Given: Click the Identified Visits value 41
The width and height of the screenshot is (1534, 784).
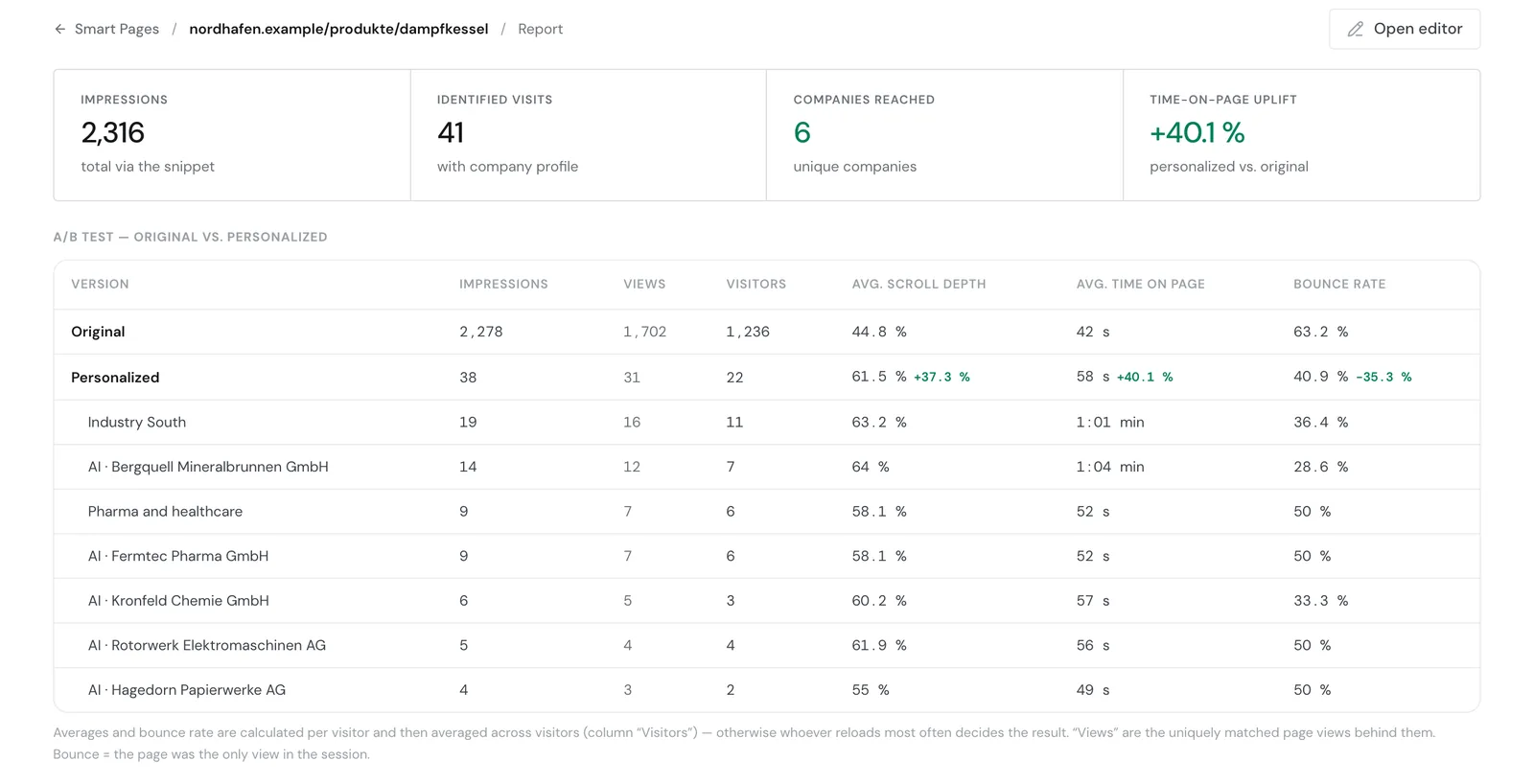Looking at the screenshot, I should (451, 132).
